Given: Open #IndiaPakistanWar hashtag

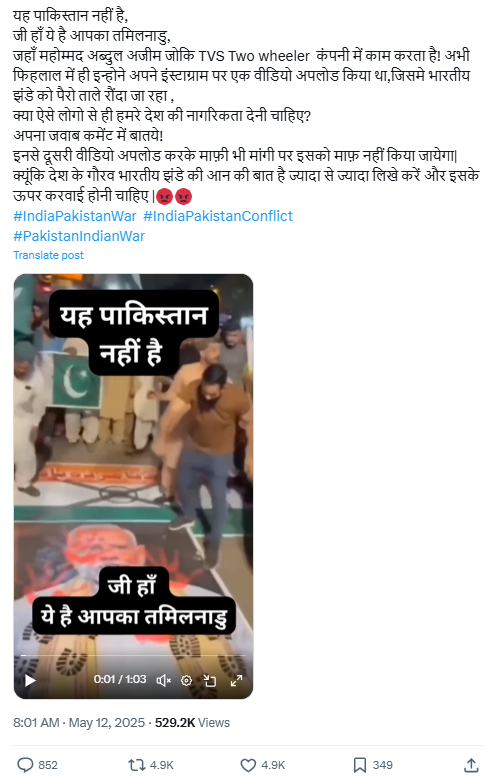Looking at the screenshot, I should point(75,216).
